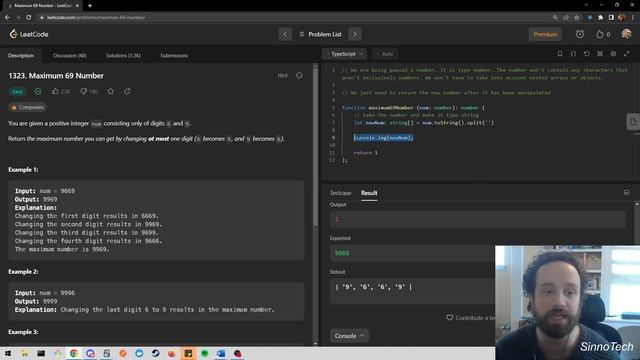Image resolution: width=640 pixels, height=360 pixels.
Task: Star the problem as favorite
Action: pyautogui.click(x=111, y=91)
